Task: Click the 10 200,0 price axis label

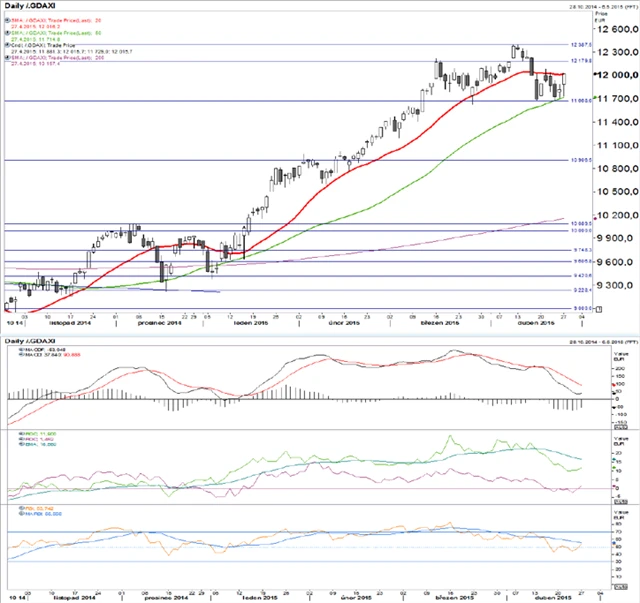Action: click(x=618, y=215)
